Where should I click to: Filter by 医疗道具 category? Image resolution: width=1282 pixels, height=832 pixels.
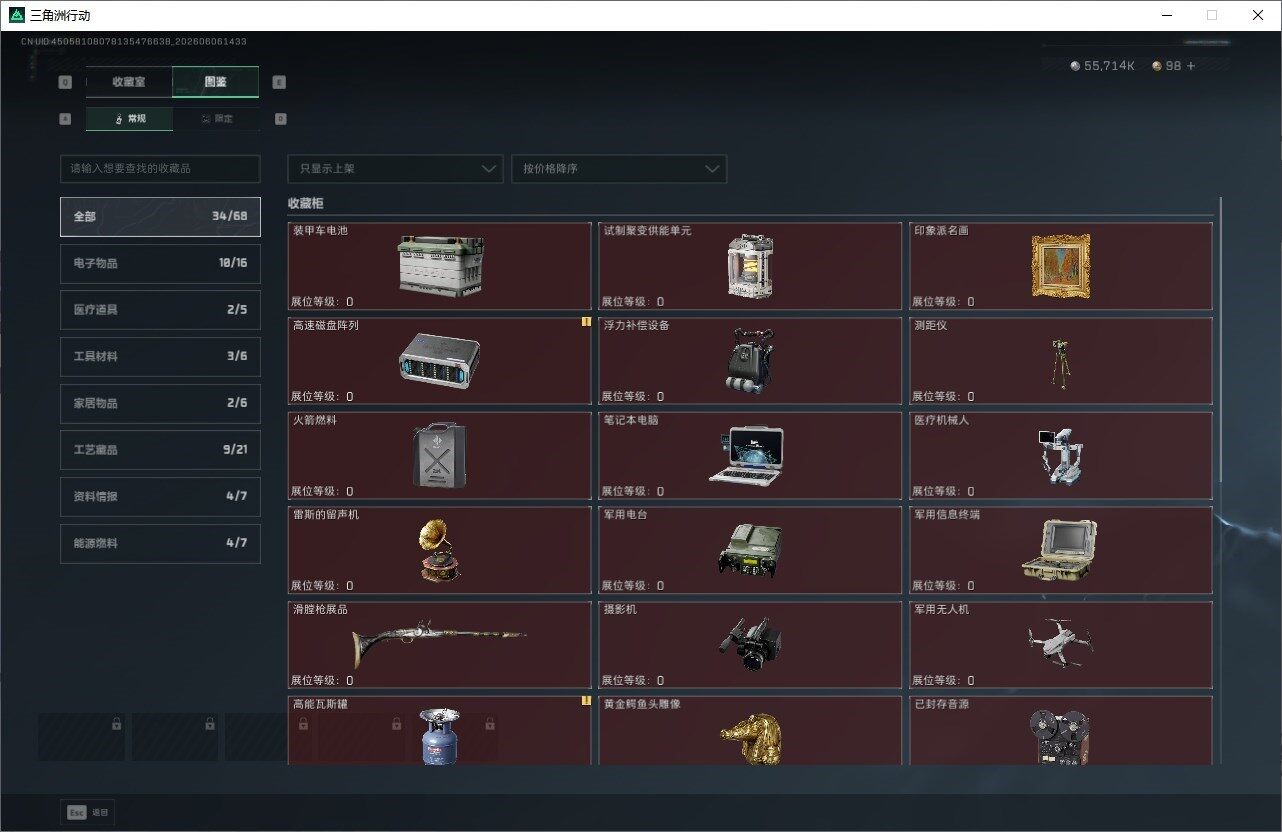[160, 310]
